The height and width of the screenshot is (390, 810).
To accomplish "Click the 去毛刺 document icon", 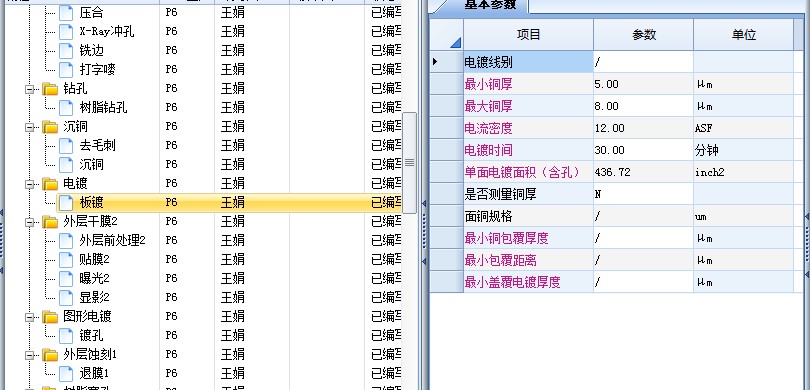I will [66, 146].
